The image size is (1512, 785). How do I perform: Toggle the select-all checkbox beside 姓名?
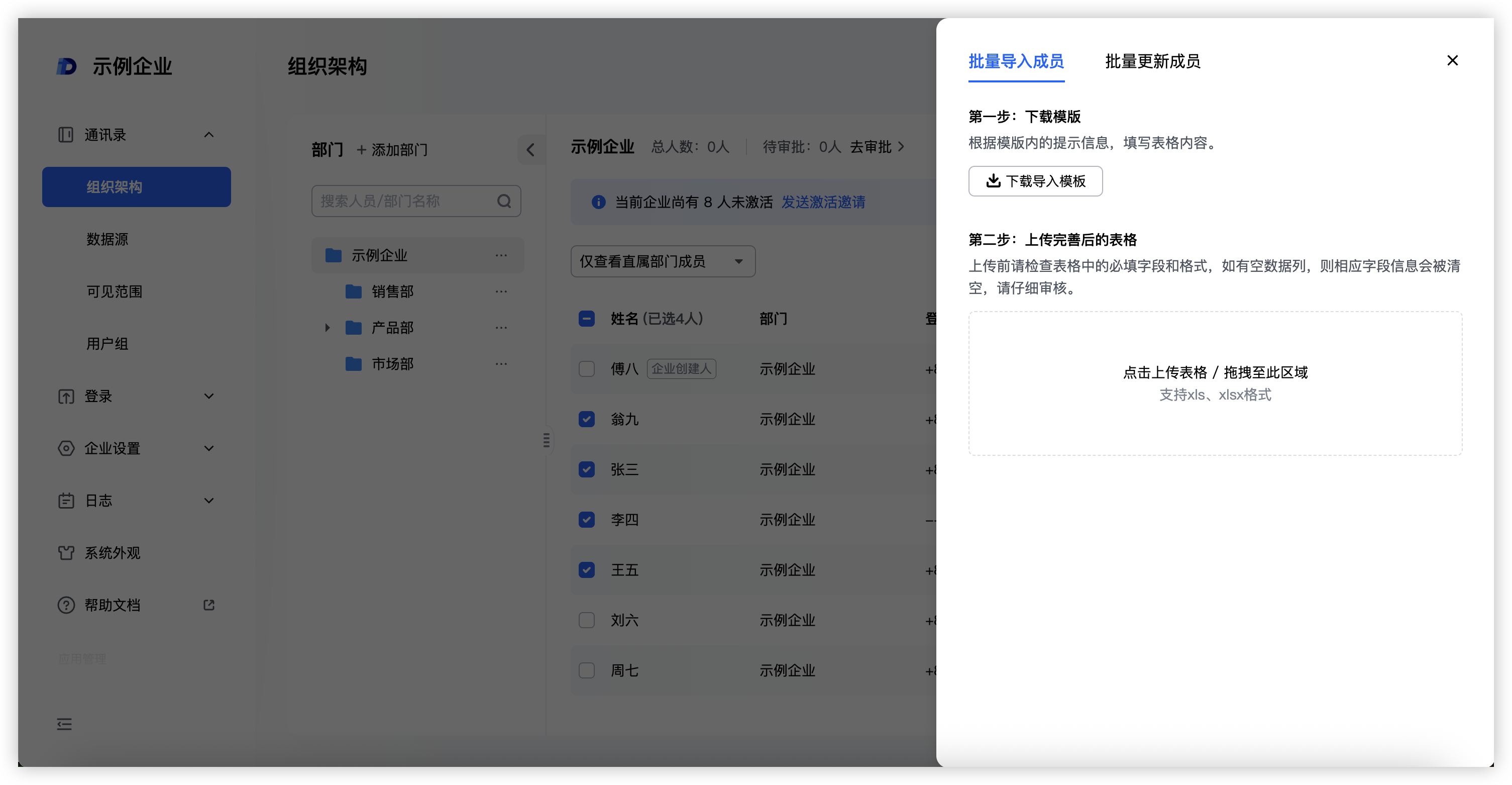pos(586,319)
